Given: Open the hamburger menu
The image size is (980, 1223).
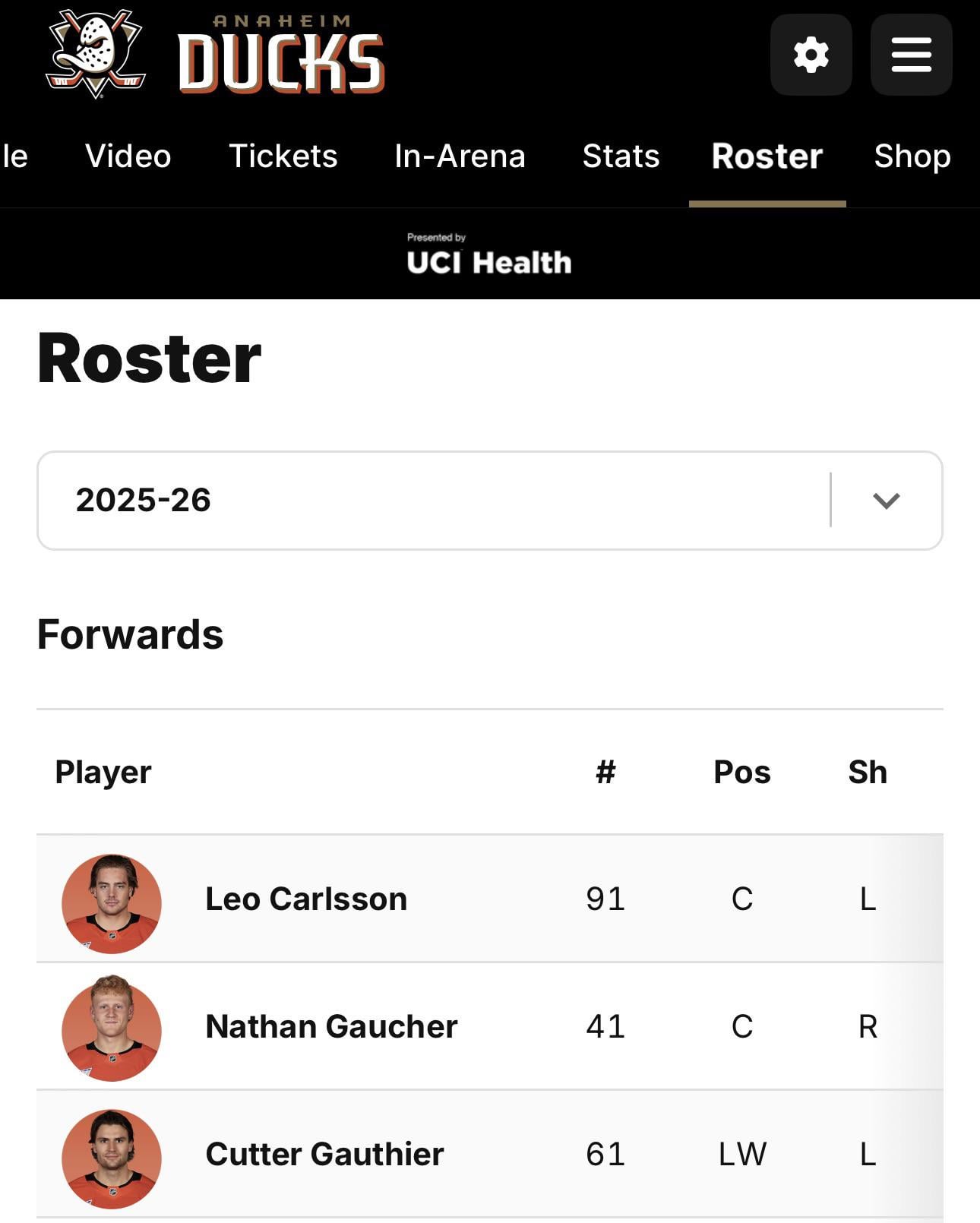Looking at the screenshot, I should (x=911, y=55).
